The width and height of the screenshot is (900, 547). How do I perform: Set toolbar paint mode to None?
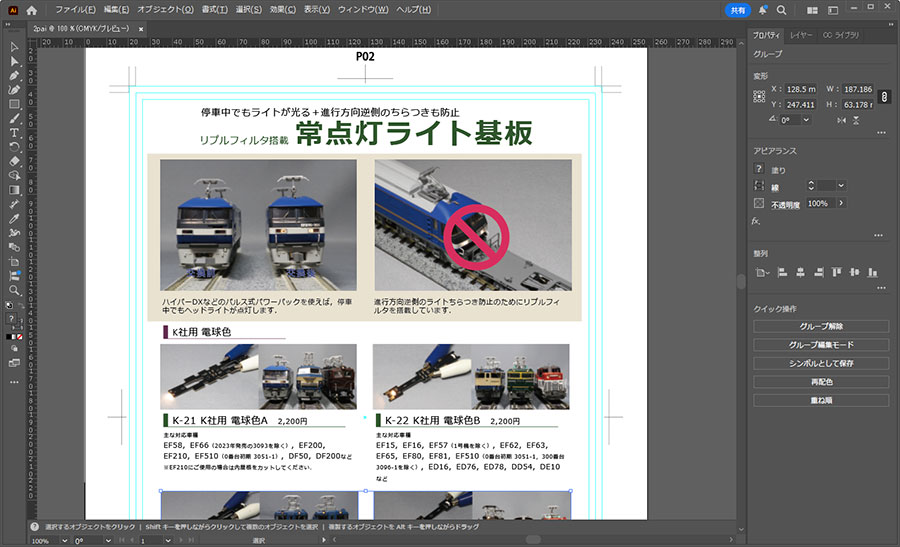(x=20, y=337)
